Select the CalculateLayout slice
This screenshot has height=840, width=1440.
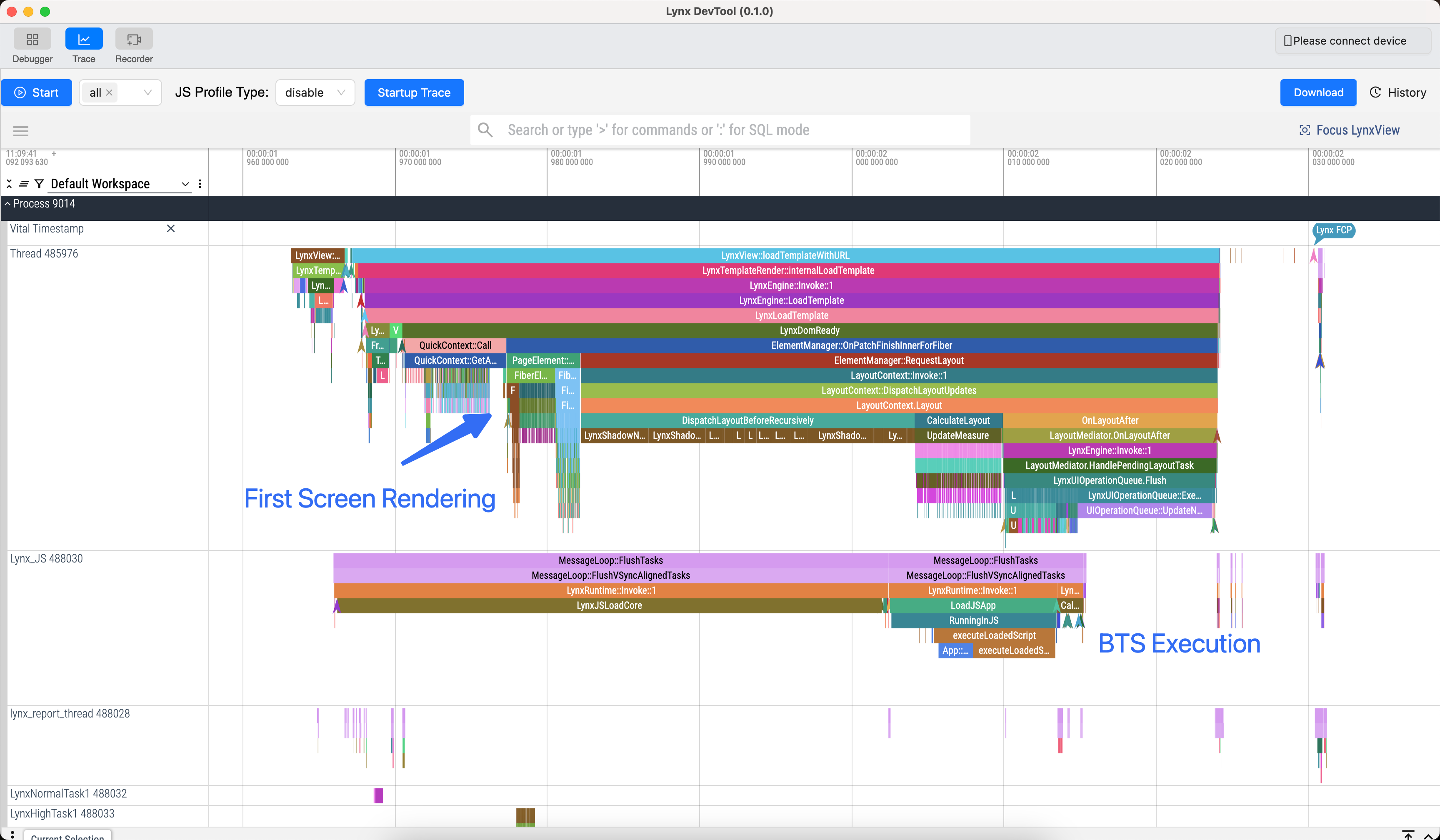(958, 420)
